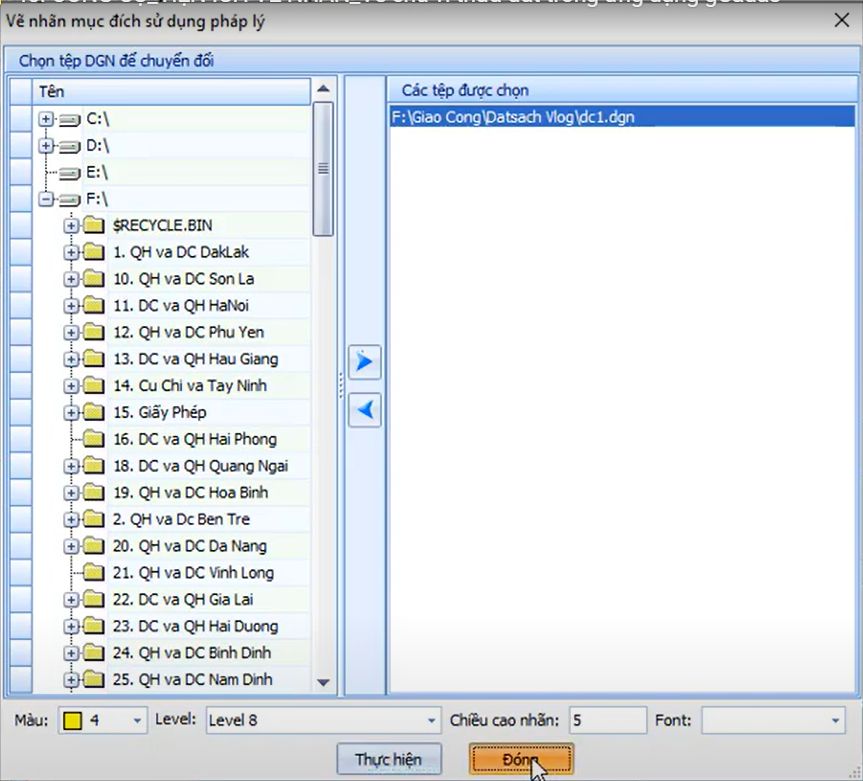This screenshot has height=781, width=863.
Task: Open the Màu color dropdown
Action: [x=136, y=720]
